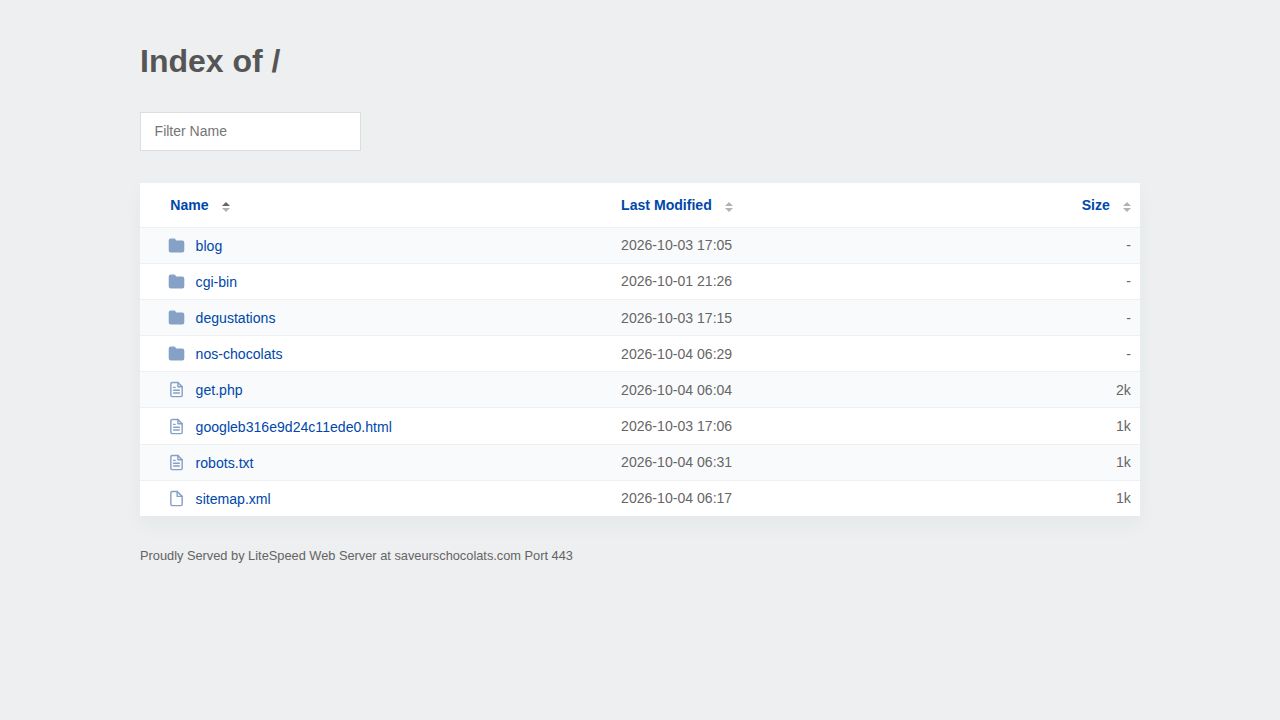Sort listing by the Last Modified header
Screen dimensions: 1280x720
coord(666,205)
